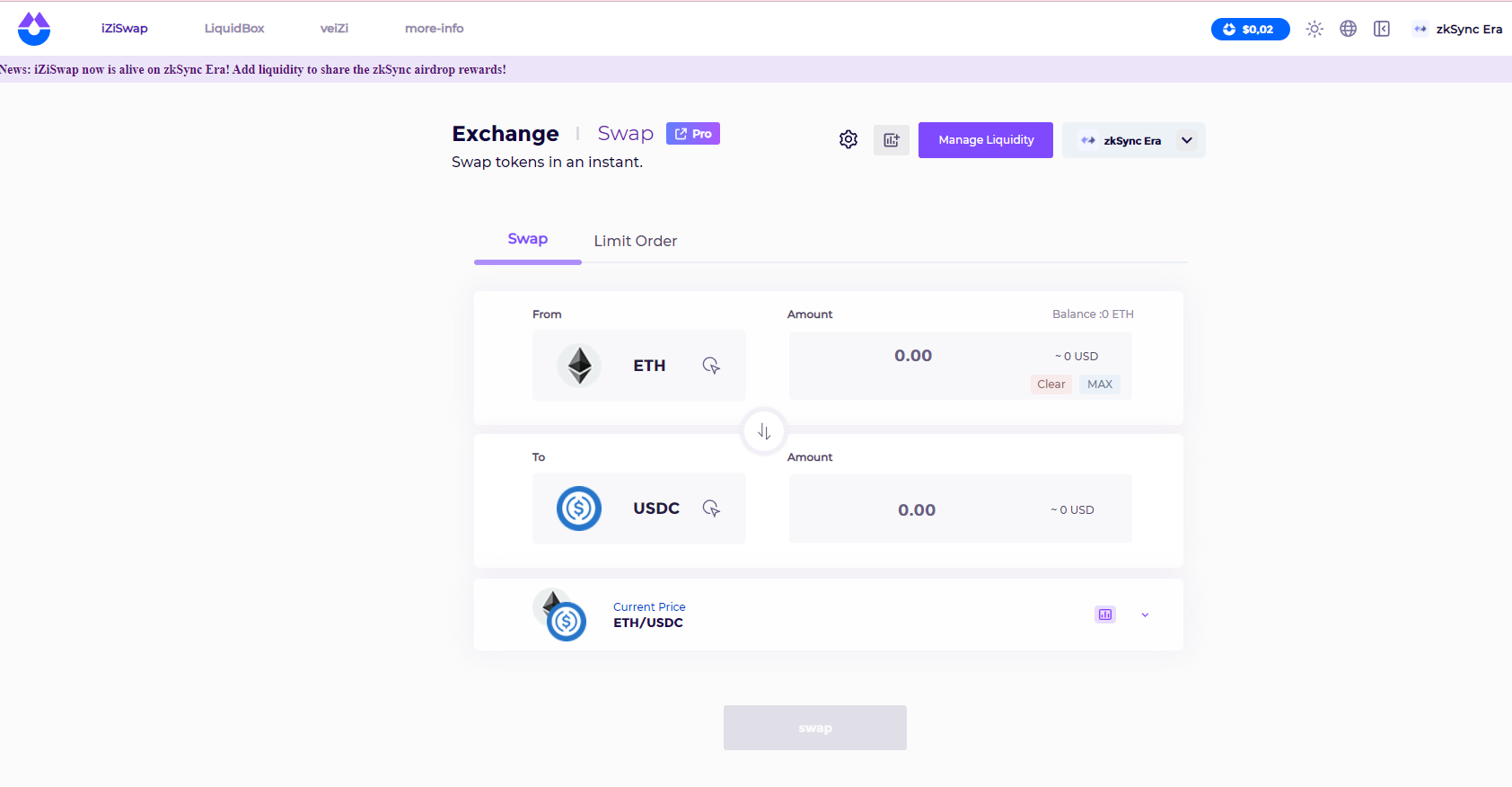This screenshot has height=787, width=1512.
Task: Click the zkSync Era network in header
Action: coord(1458,29)
